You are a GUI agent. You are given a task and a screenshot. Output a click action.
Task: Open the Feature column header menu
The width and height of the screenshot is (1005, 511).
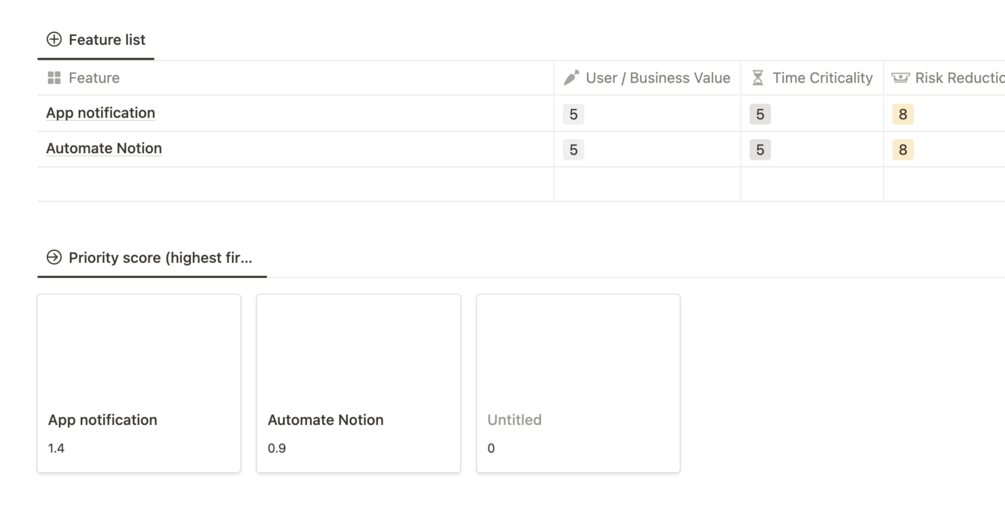point(295,78)
